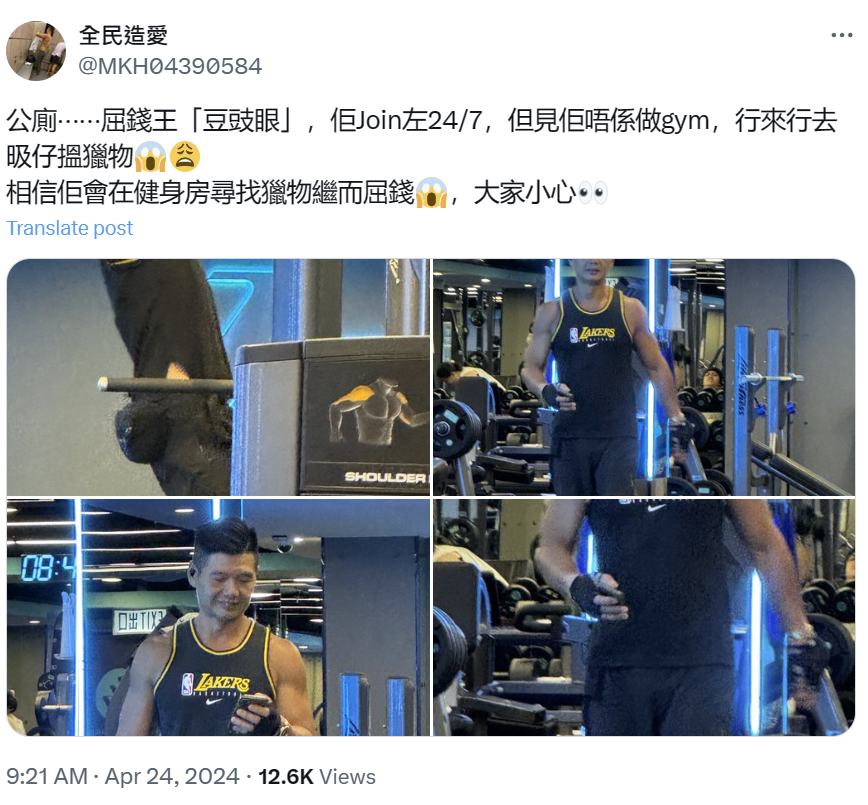Open the three-dot more options menu

[841, 35]
